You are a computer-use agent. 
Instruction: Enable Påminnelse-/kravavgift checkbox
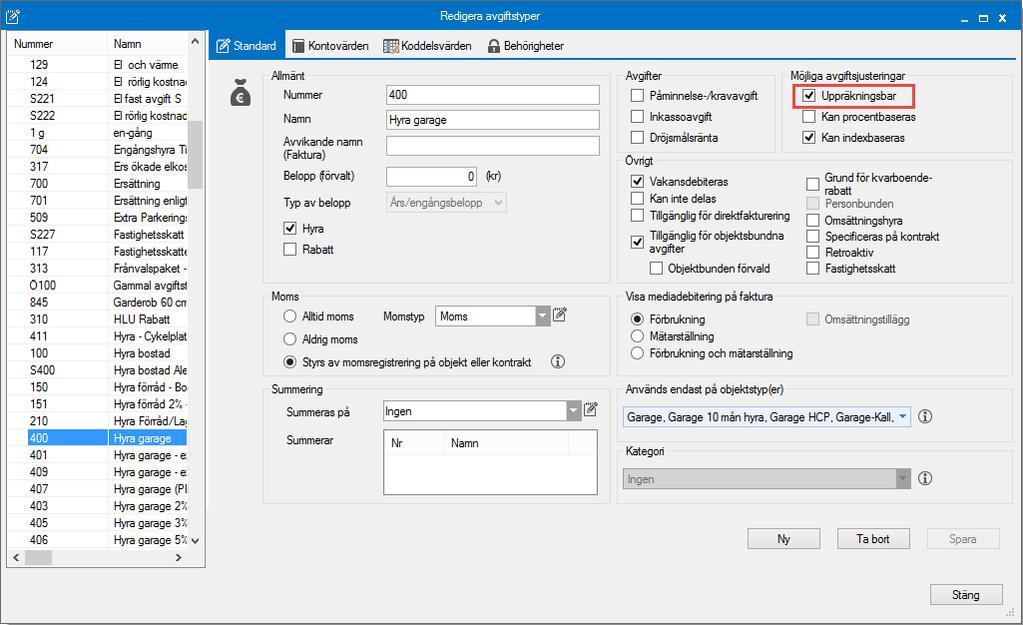pyautogui.click(x=637, y=96)
